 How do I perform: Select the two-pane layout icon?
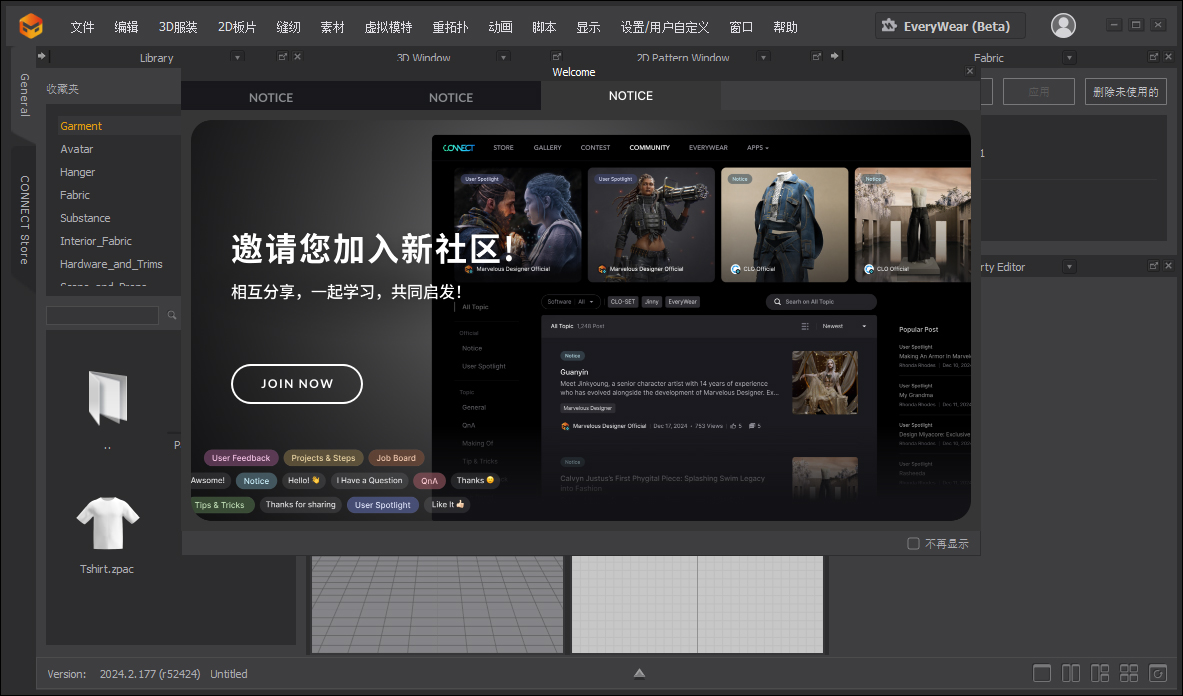pyautogui.click(x=1071, y=673)
